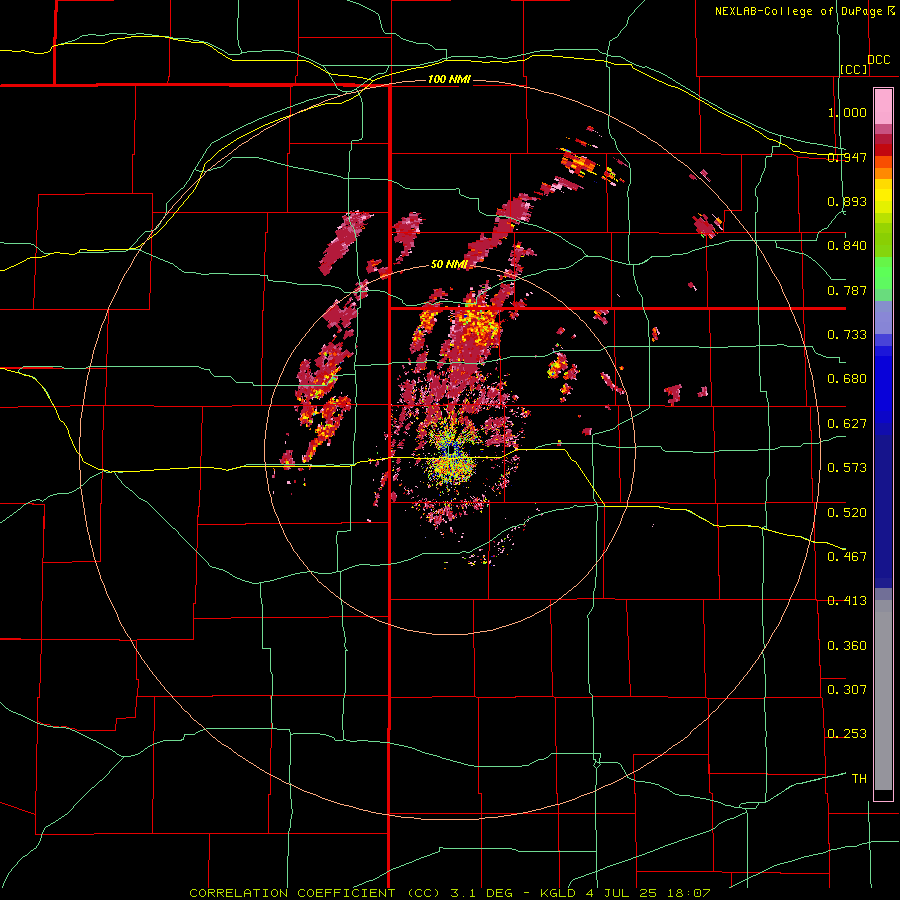This screenshot has width=900, height=900.
Task: Click the 50 NMI range ring label
Action: 449,264
